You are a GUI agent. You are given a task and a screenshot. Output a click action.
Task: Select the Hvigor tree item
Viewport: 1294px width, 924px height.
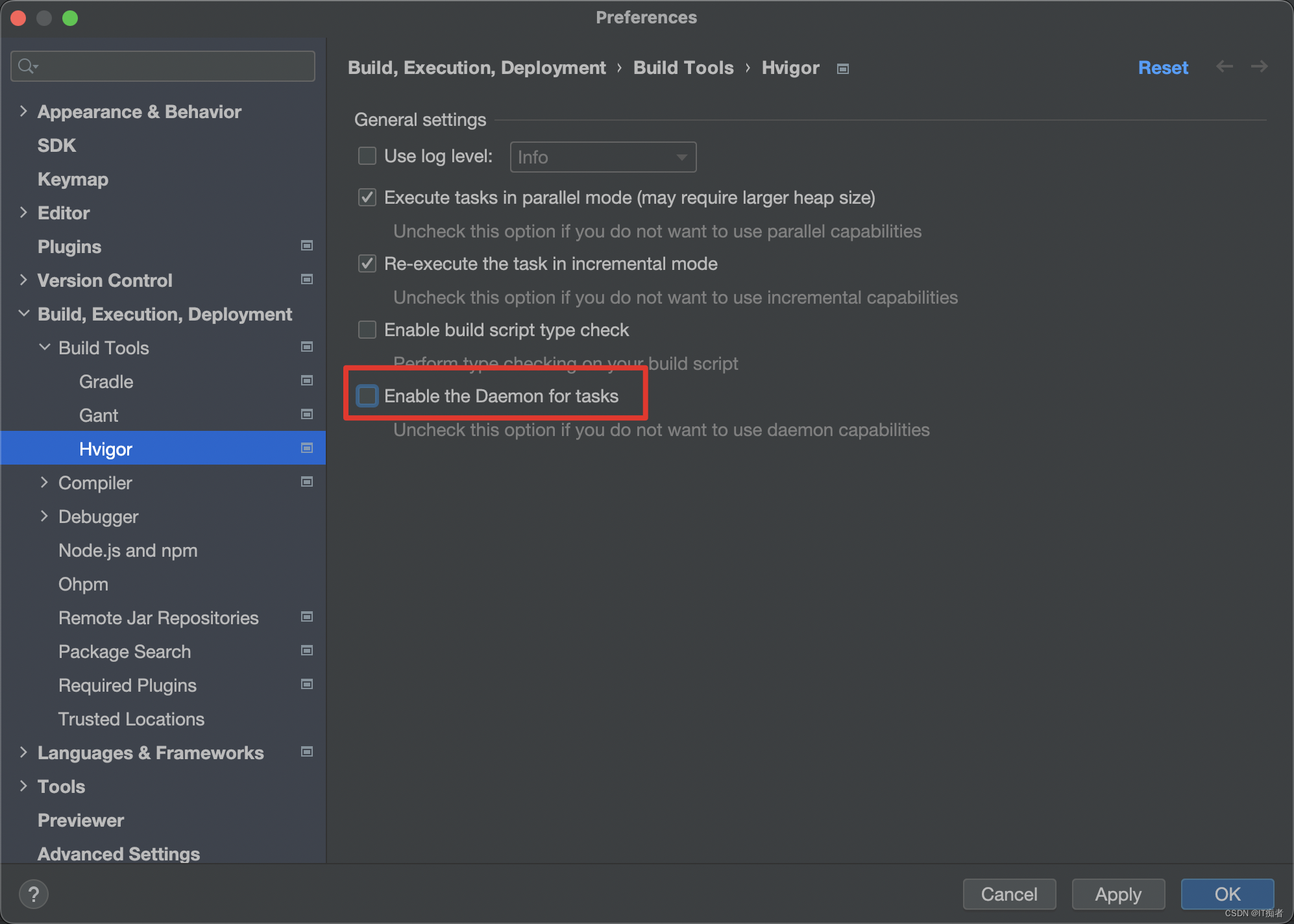(163, 449)
